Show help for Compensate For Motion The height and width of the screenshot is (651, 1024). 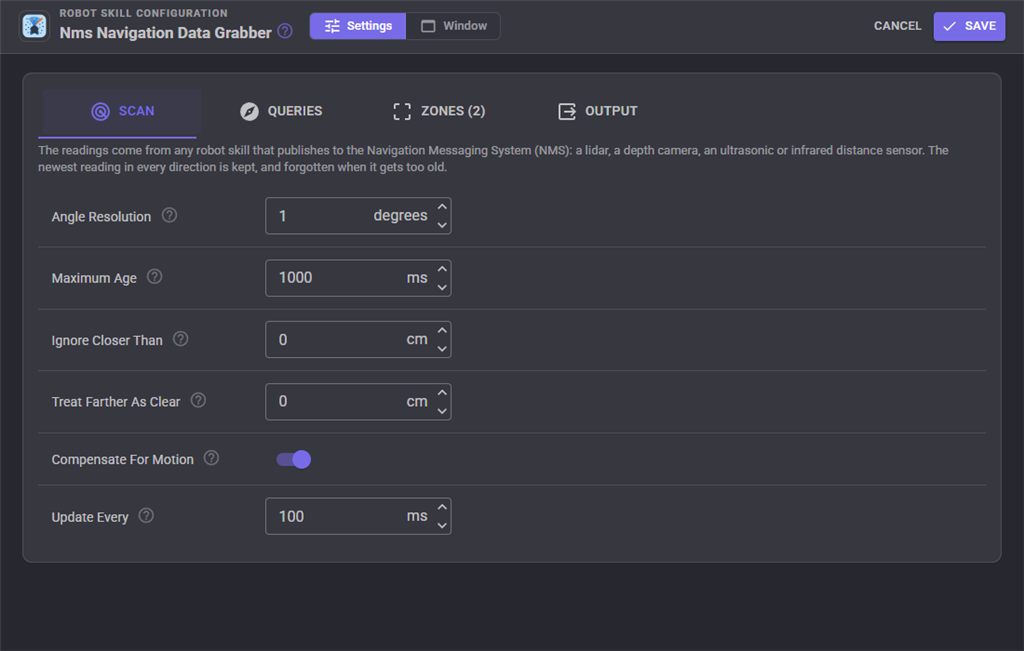tap(211, 458)
